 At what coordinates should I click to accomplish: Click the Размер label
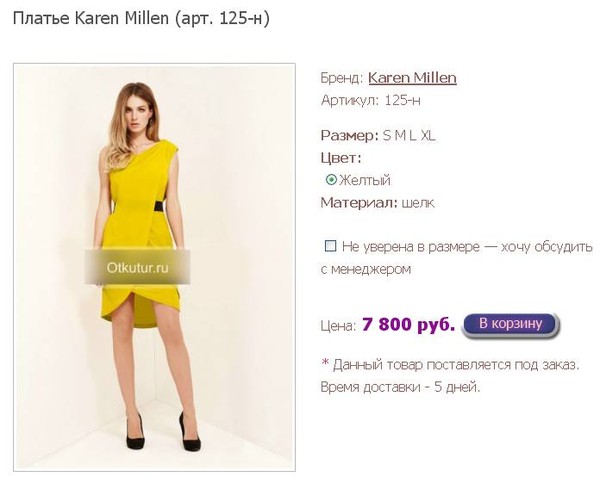pyautogui.click(x=349, y=135)
